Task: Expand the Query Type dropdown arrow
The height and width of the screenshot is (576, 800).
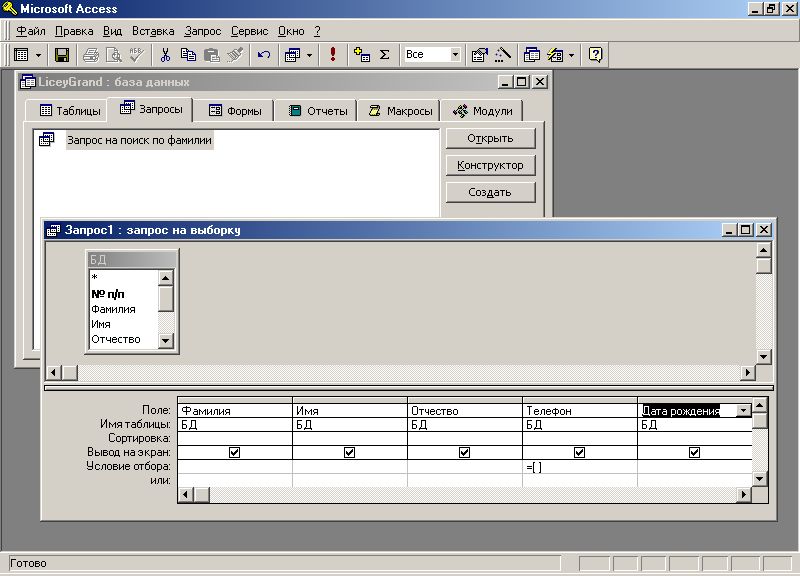Action: point(309,55)
